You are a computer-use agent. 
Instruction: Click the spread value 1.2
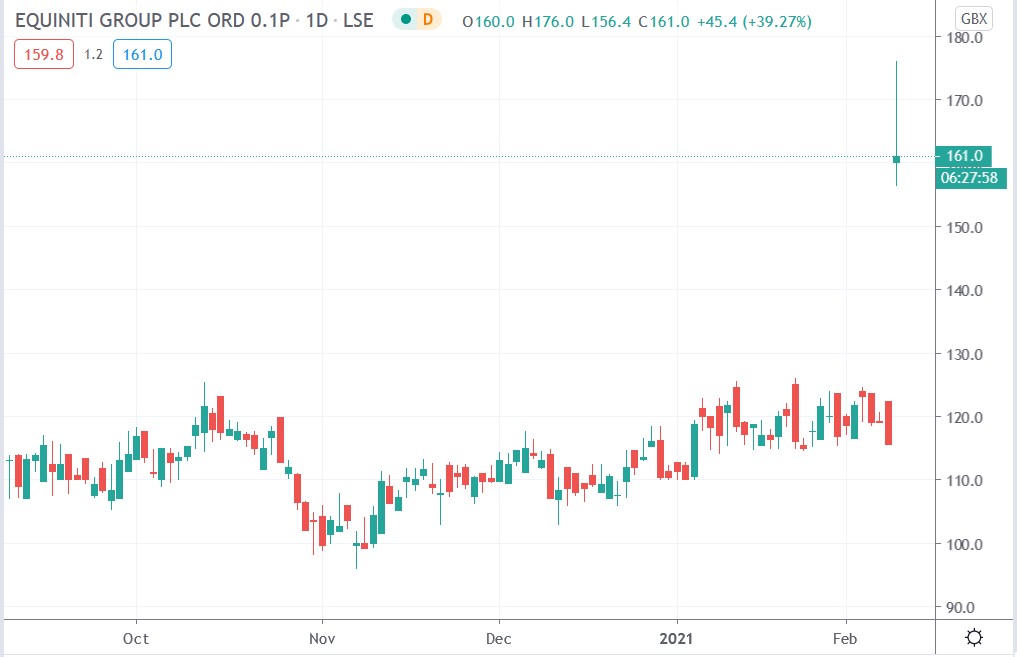click(93, 54)
